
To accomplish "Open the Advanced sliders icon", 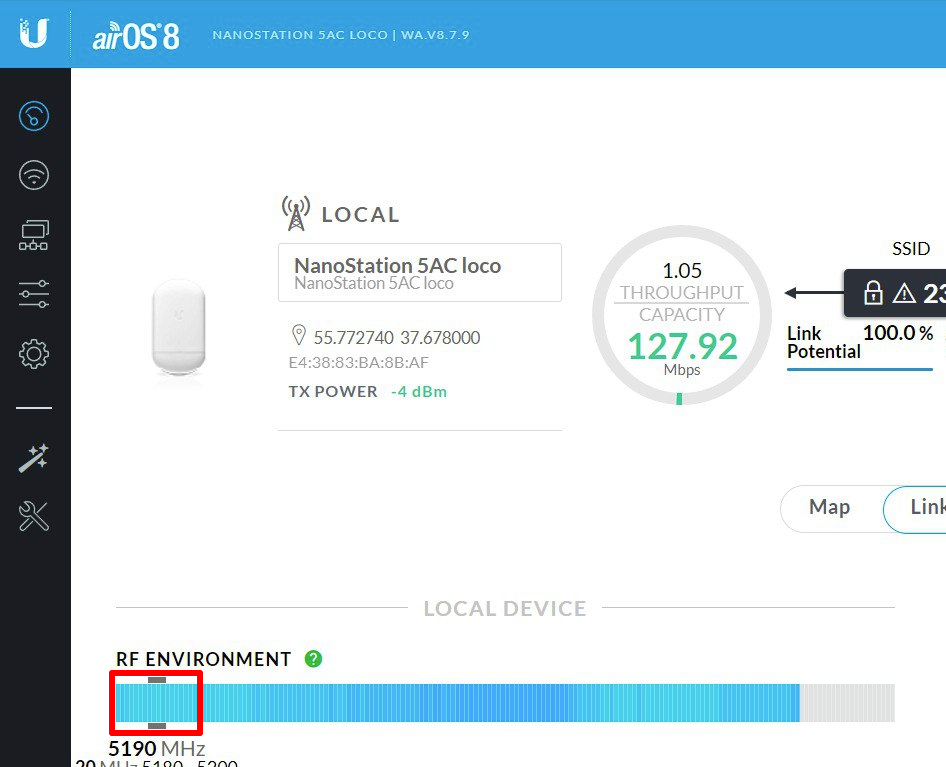I will click(34, 294).
